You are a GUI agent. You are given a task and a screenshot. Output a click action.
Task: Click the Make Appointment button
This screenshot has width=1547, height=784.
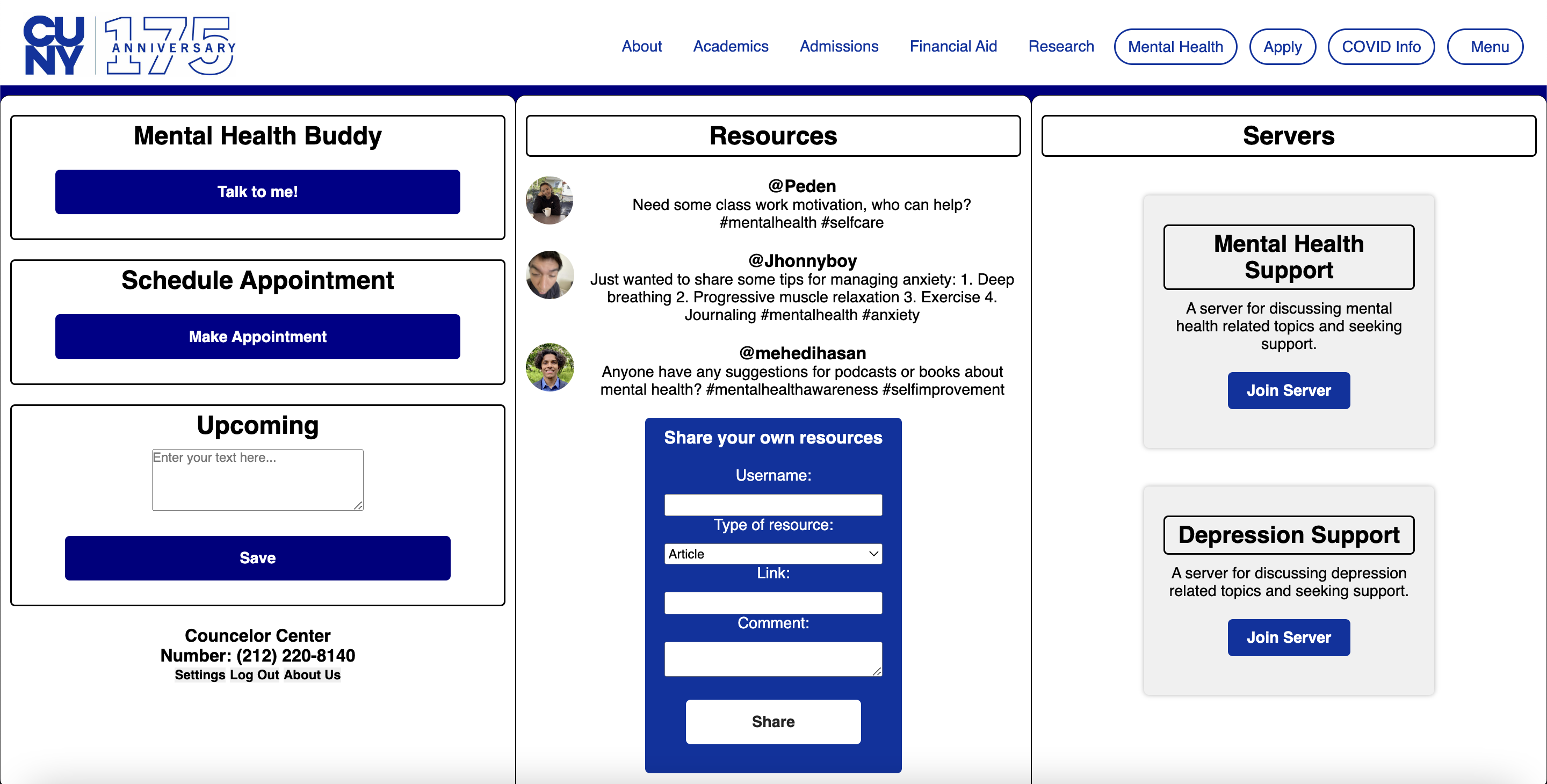click(x=258, y=337)
